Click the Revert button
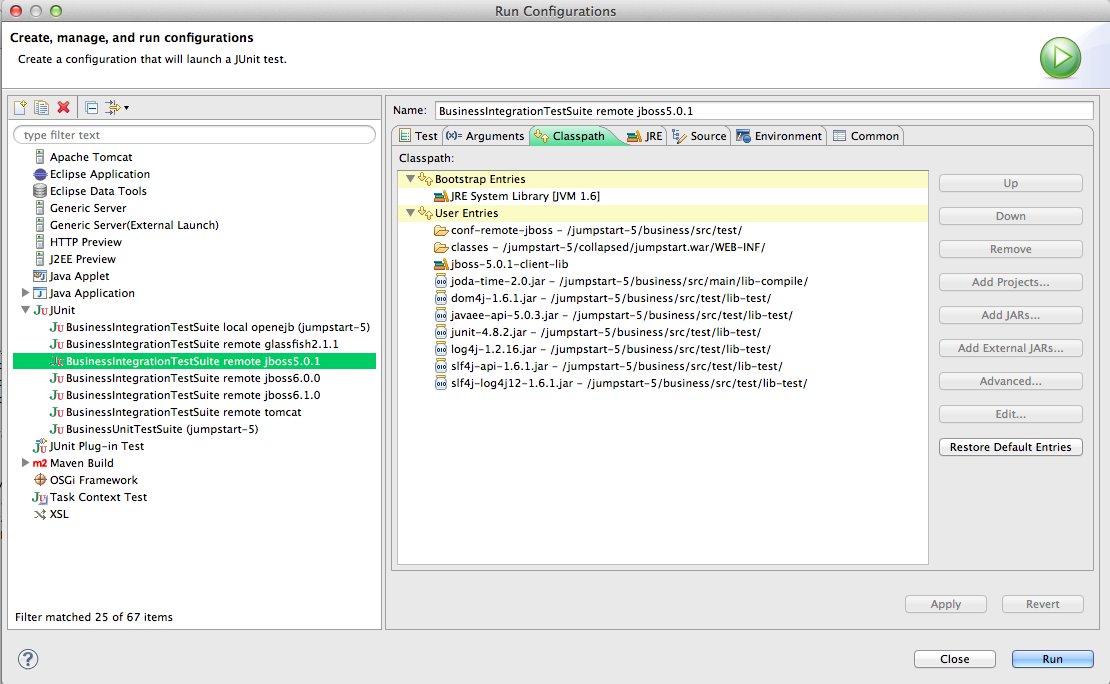This screenshot has height=684, width=1110. 1043,604
